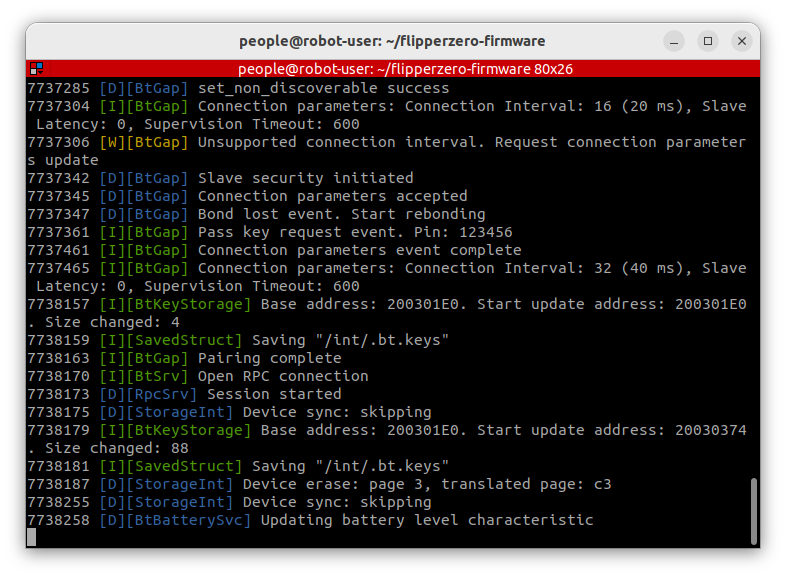
Task: Click 'set_non_discoverable success' log line
Action: (323, 88)
